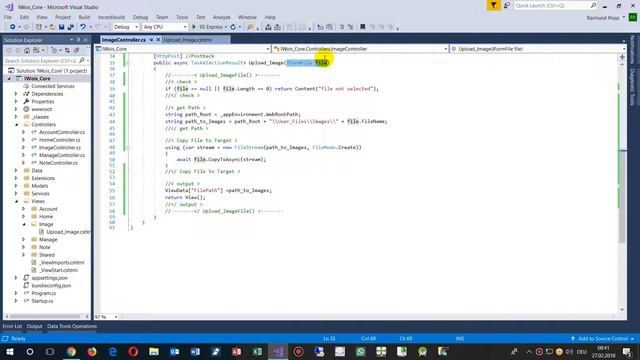Select HomeController.cs in Solution Explorer
Viewport: 640px width, 360px height.
(60, 140)
